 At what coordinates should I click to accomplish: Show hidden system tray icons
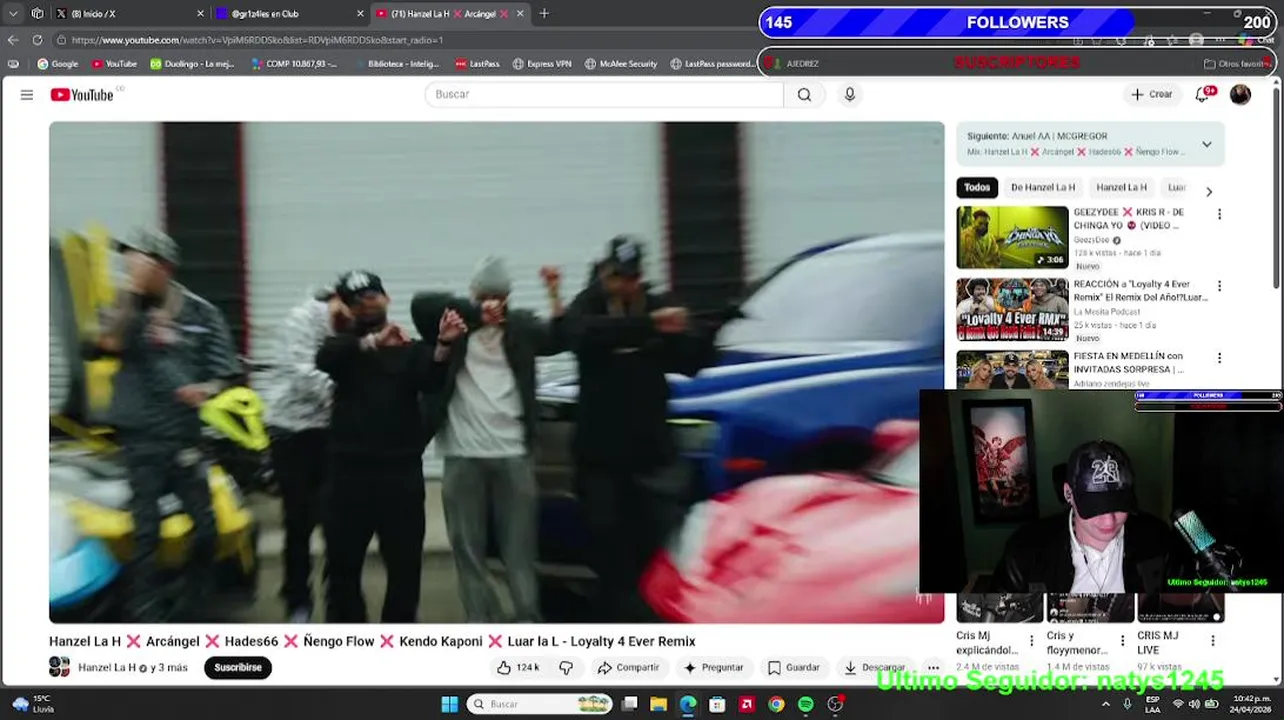point(1106,704)
